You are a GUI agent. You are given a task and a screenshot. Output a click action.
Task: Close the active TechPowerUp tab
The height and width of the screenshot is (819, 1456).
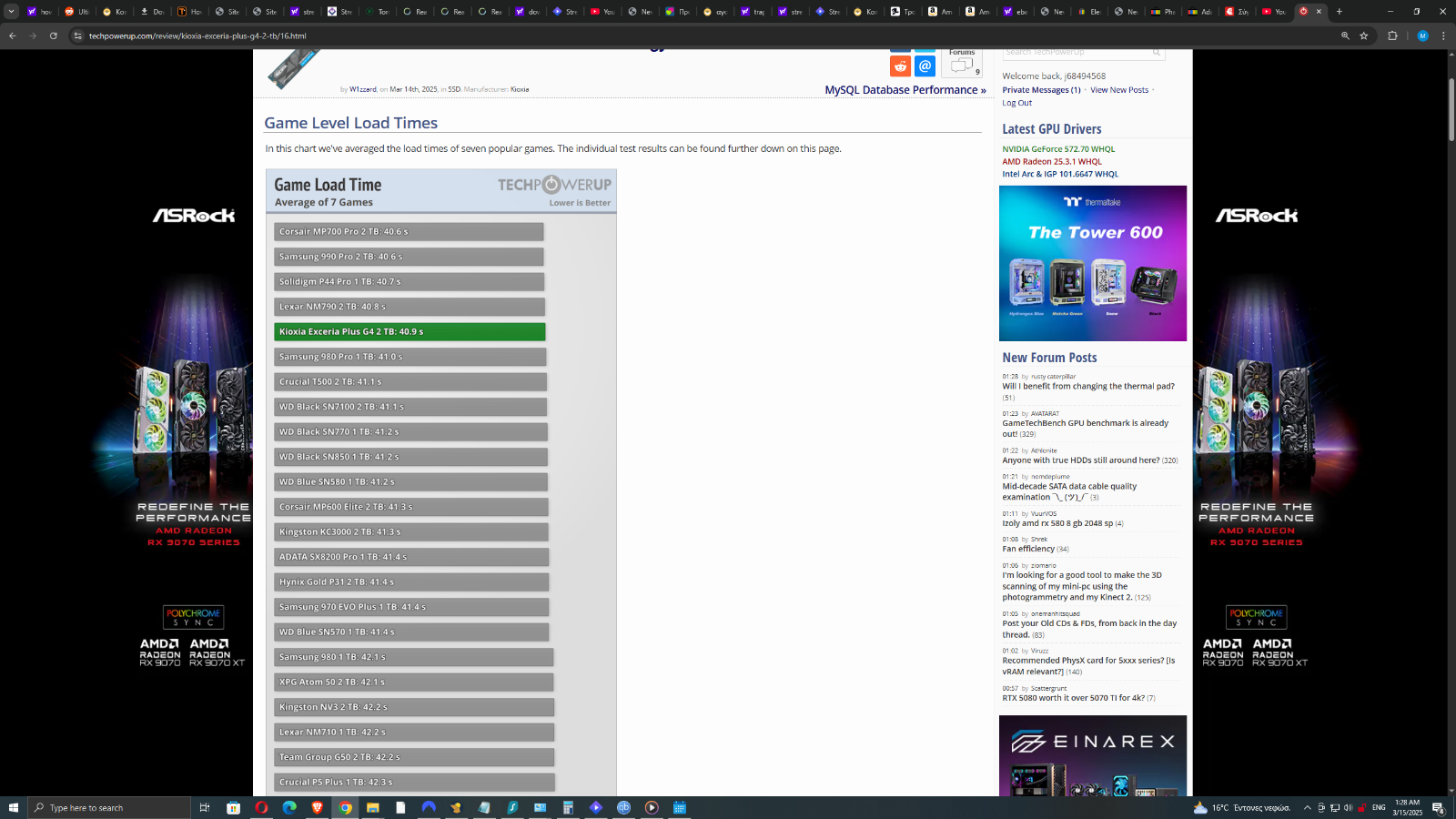coord(1319,11)
